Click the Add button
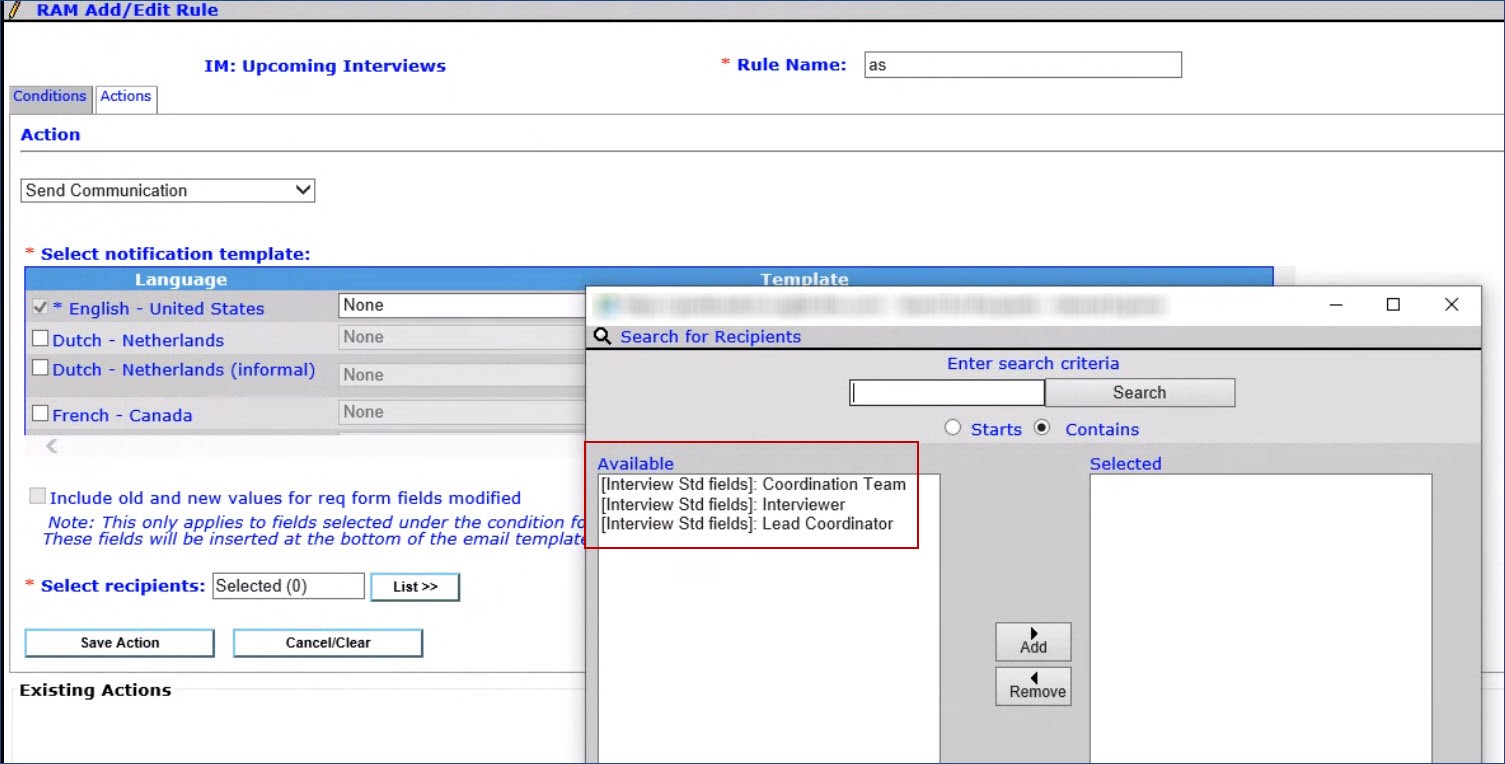1505x764 pixels. click(1033, 642)
